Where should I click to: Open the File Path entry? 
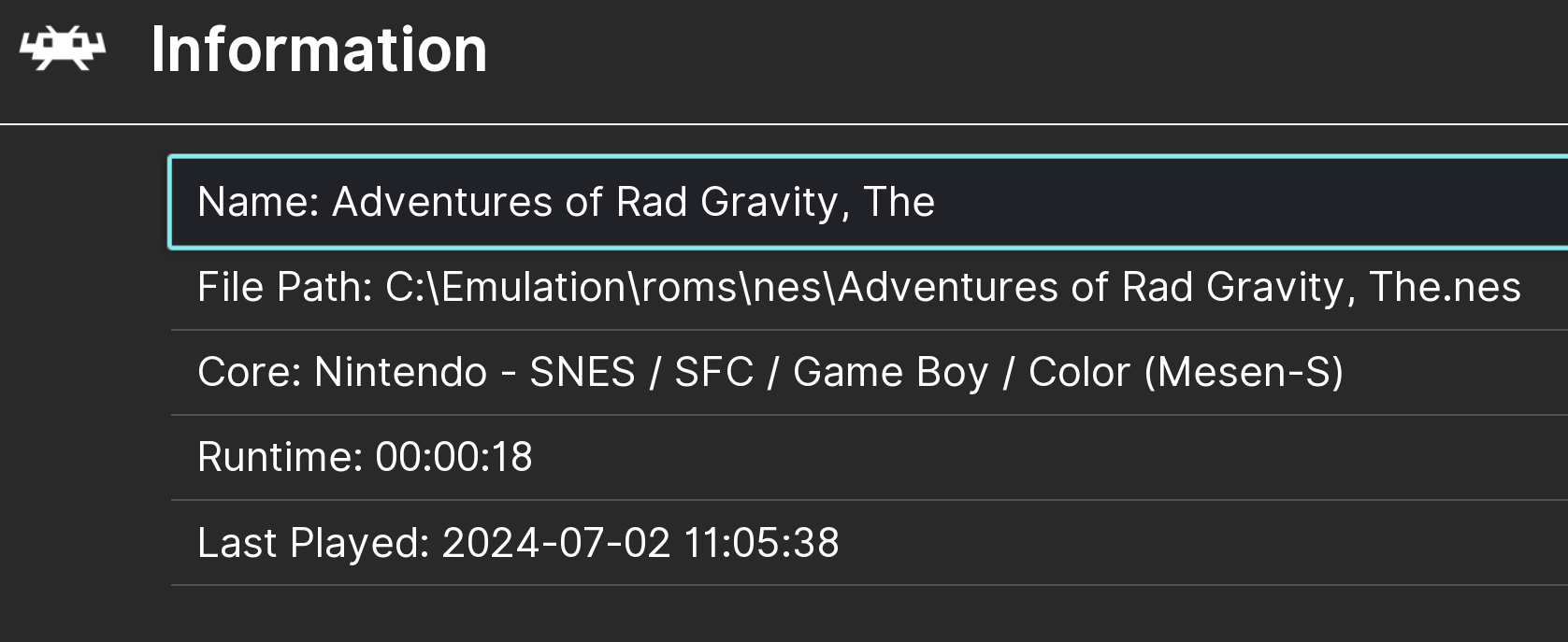coord(869,288)
